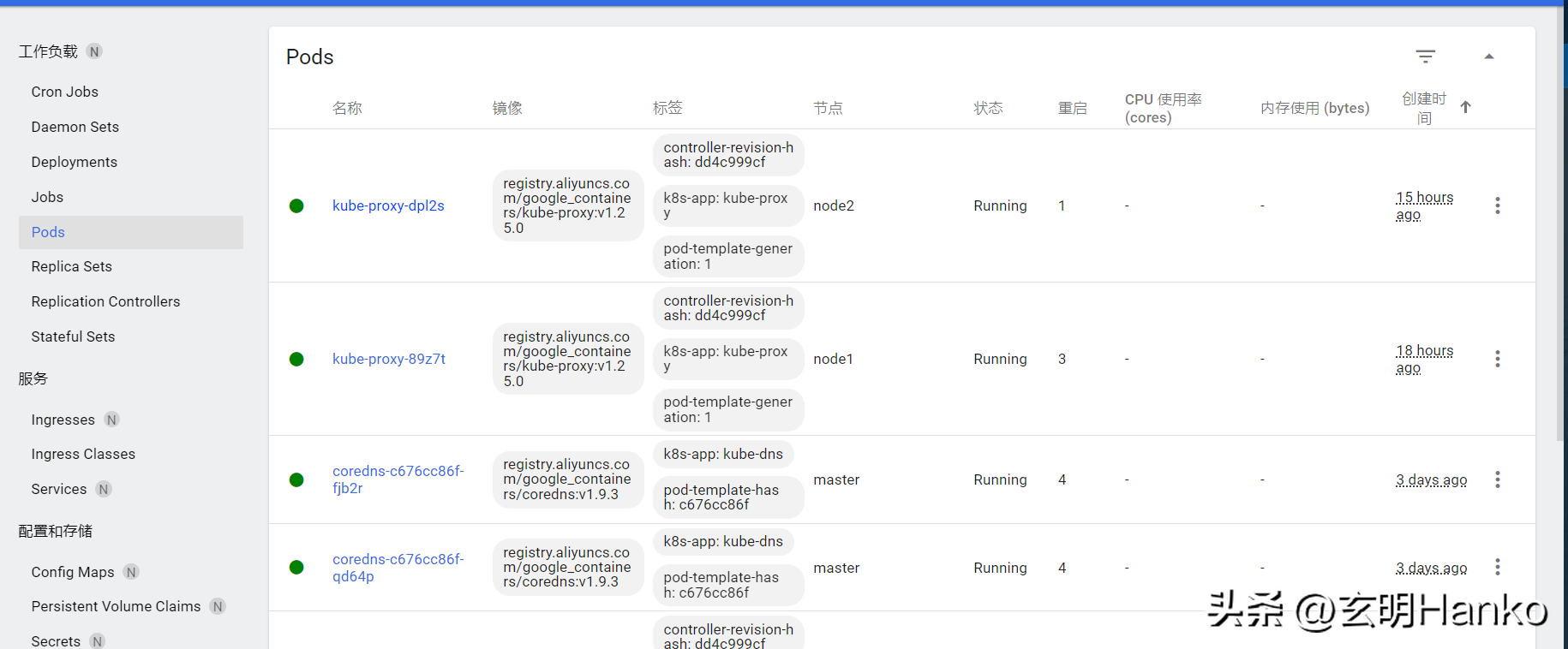Open the coredns-c676cc86f-fjb2r pod link
This screenshot has height=649, width=1568.
[398, 479]
